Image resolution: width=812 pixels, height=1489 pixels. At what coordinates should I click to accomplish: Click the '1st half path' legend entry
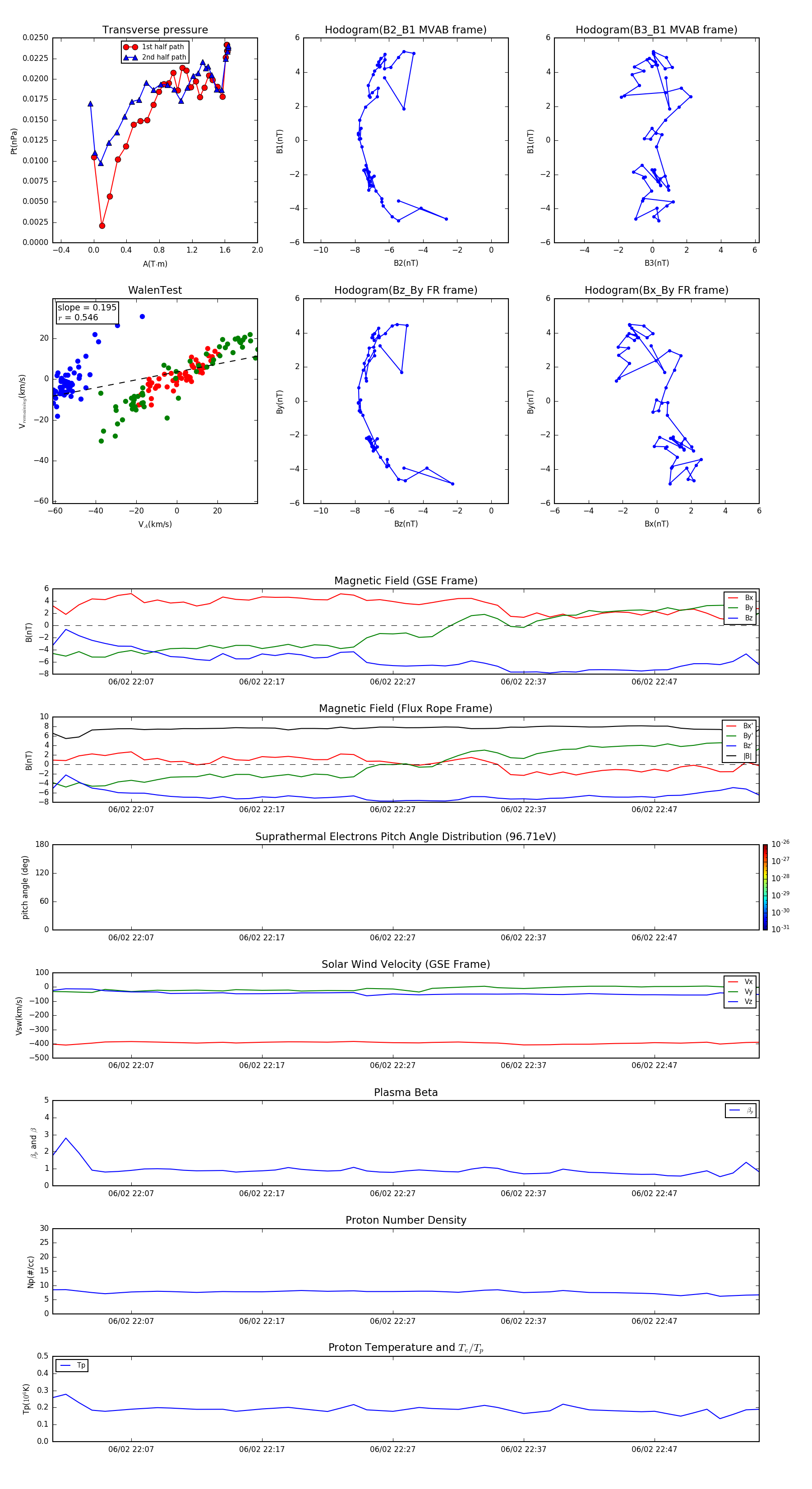click(154, 47)
